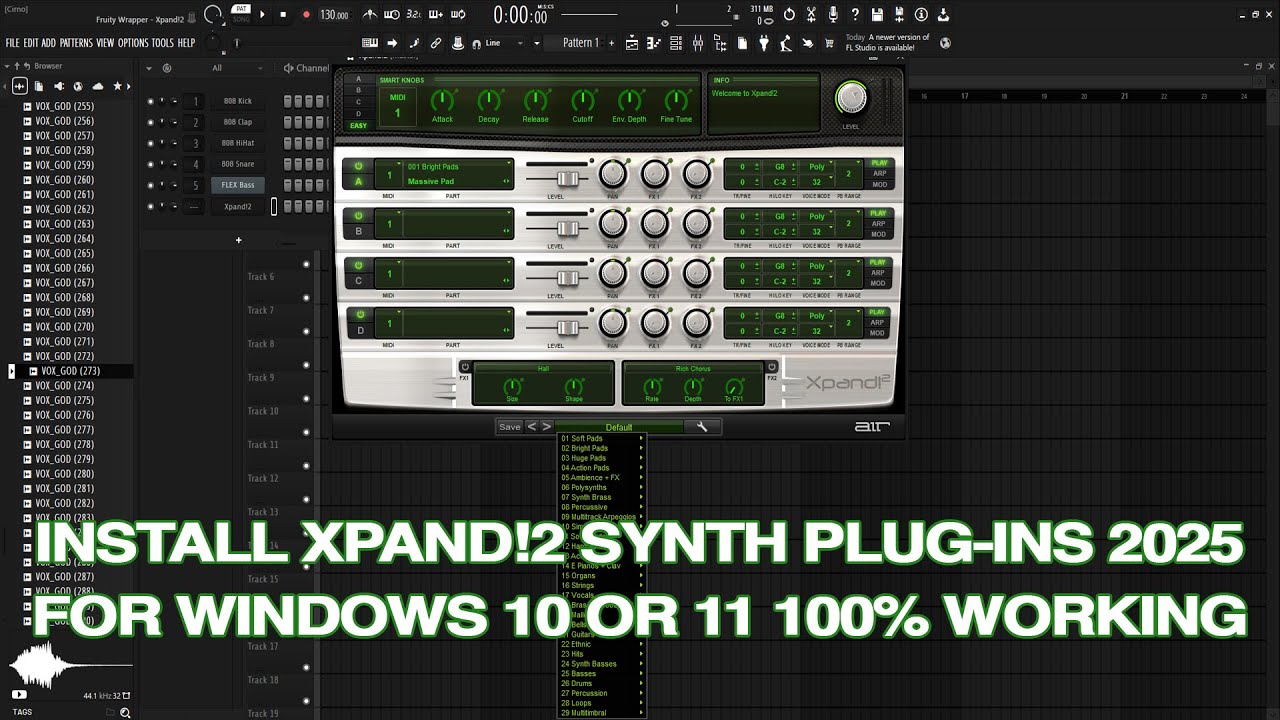Viewport: 1280px width, 720px height.
Task: Expand 02 Bright Pads submenu
Action: click(602, 448)
